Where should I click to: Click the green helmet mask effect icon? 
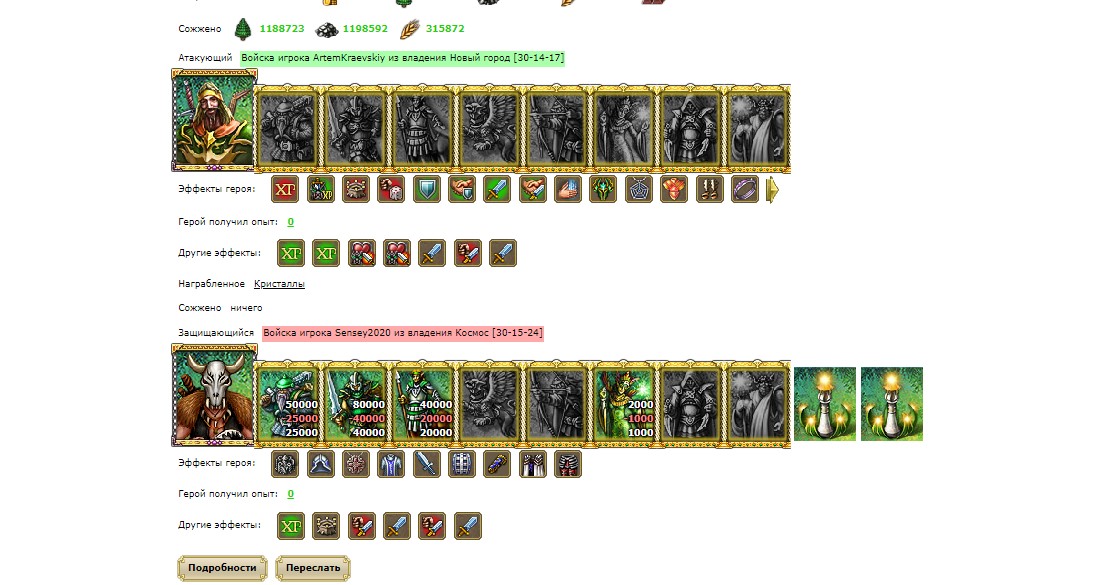click(x=603, y=189)
